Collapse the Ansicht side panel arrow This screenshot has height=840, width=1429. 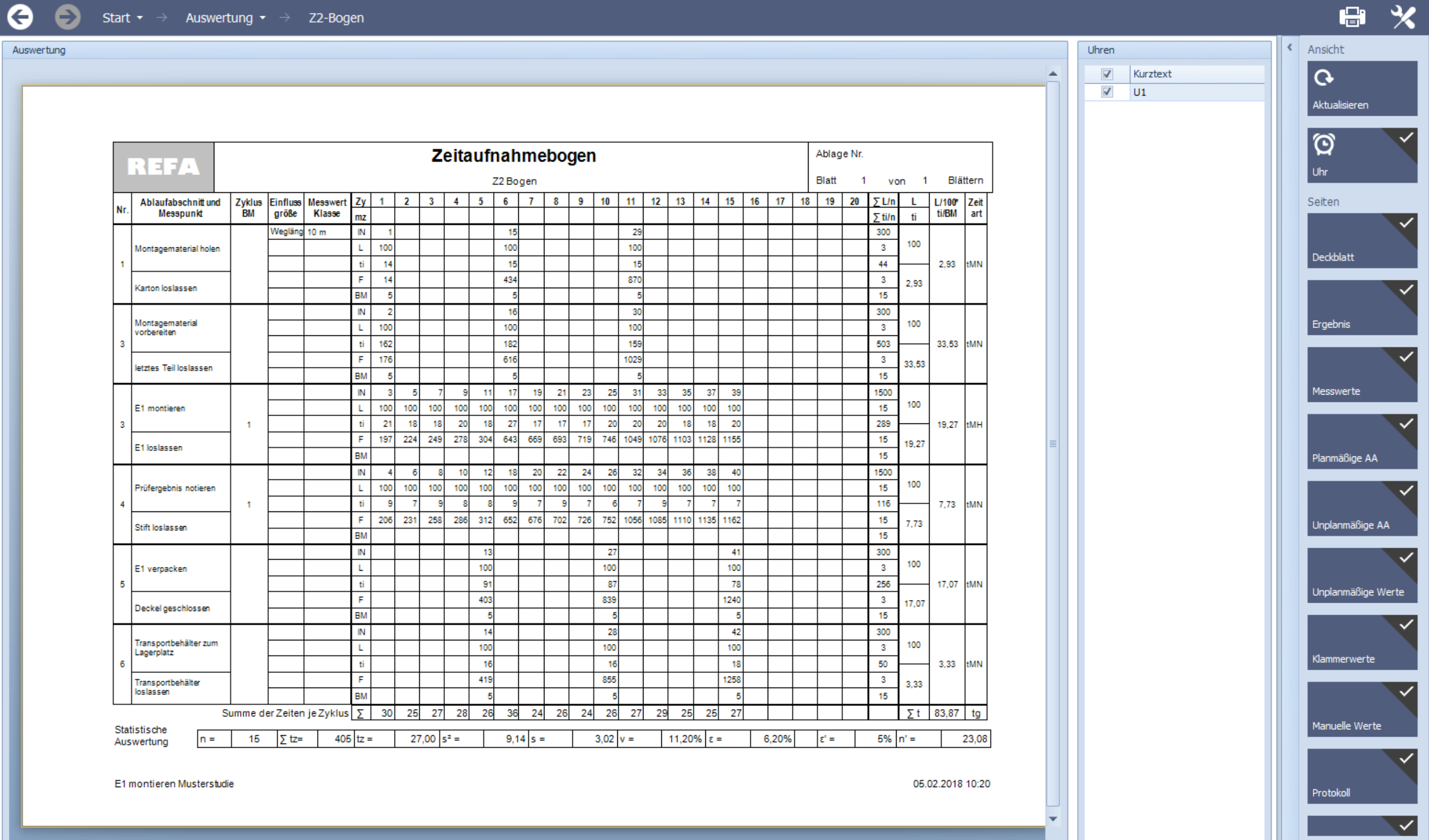click(1290, 48)
